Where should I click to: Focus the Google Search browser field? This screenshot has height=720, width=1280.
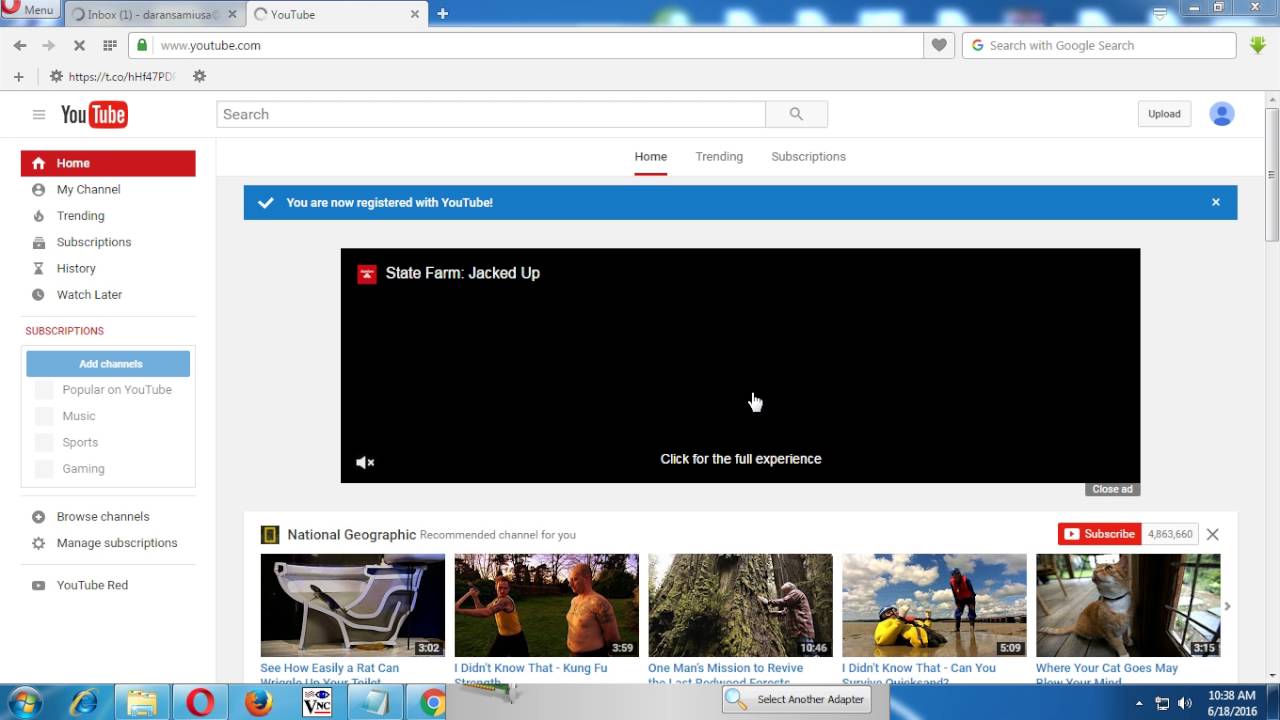coord(1099,45)
